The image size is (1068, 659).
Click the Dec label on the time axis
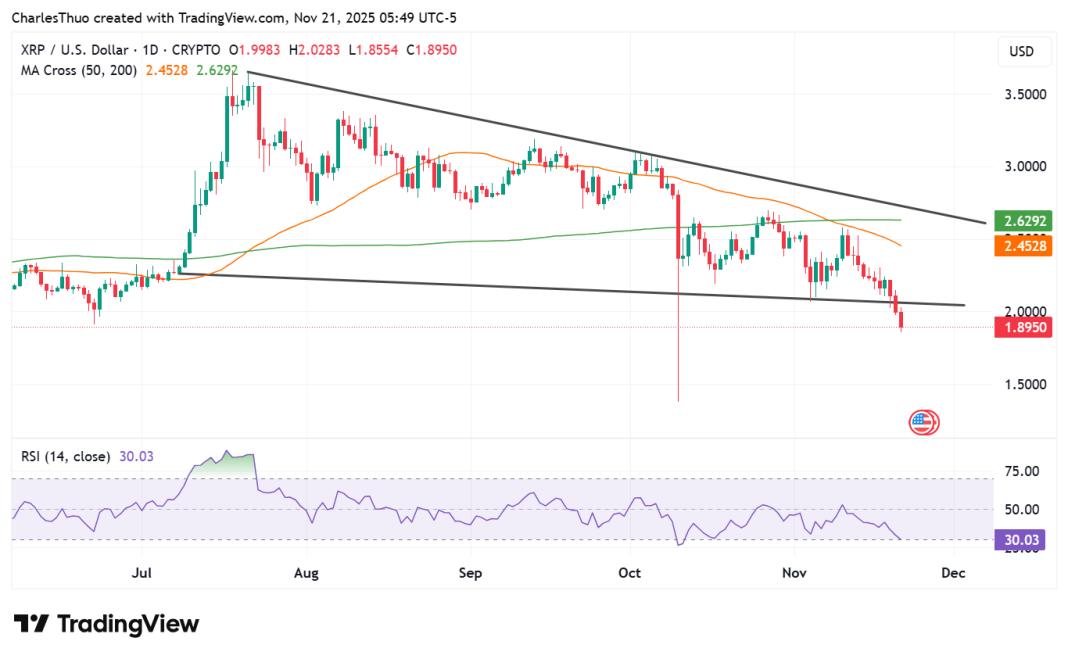click(x=952, y=573)
